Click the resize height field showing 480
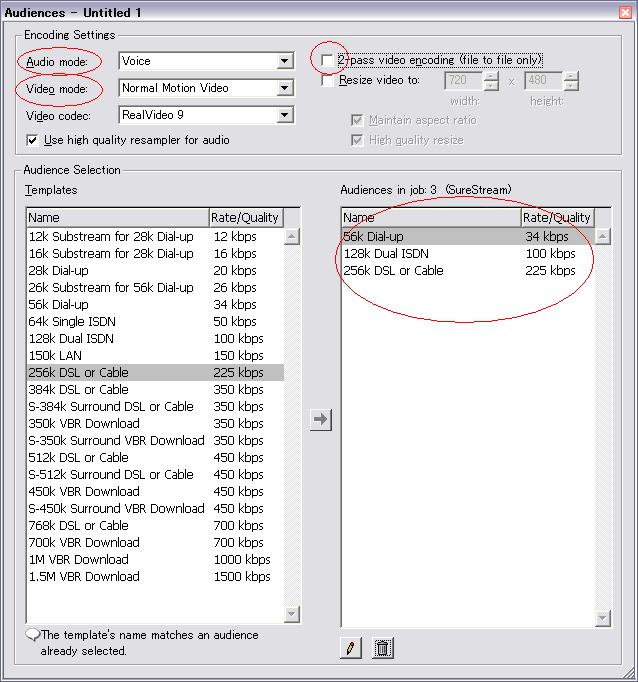Viewport: 638px width, 682px height. (x=543, y=80)
